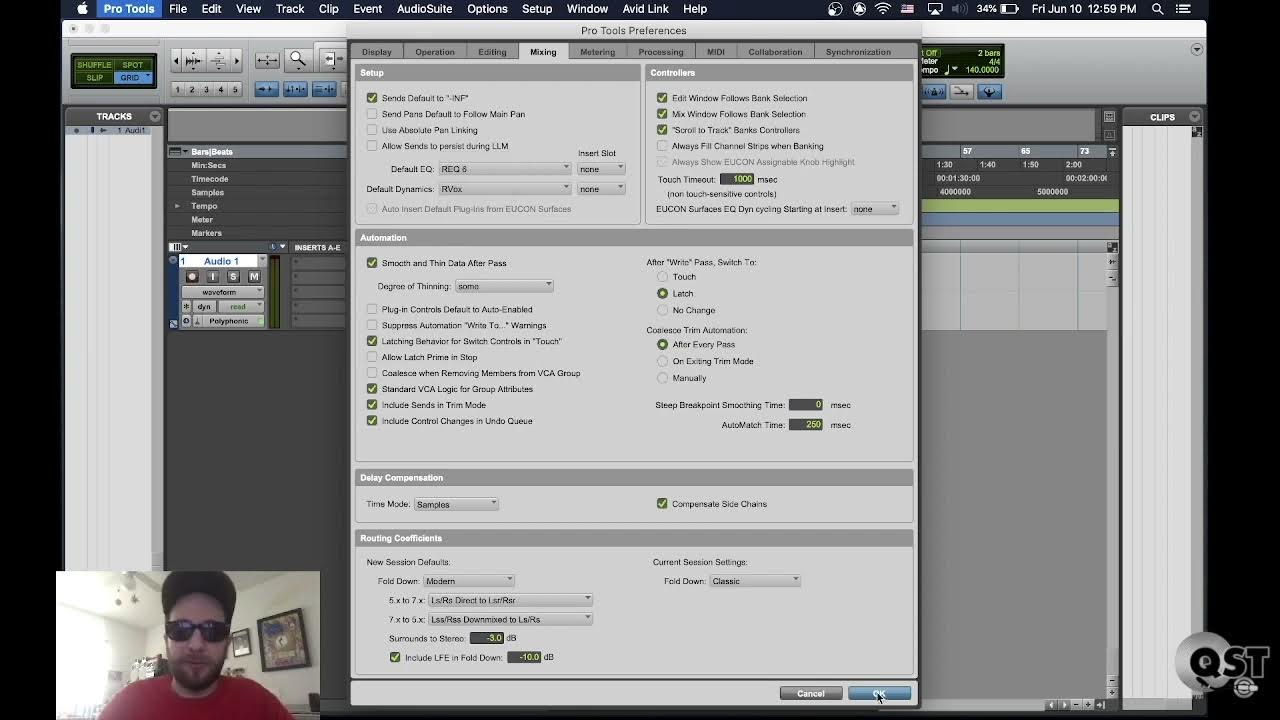Screen dimensions: 1280x720
Task: Enable Send Pans Default to Follow Main Pan
Action: click(x=372, y=114)
